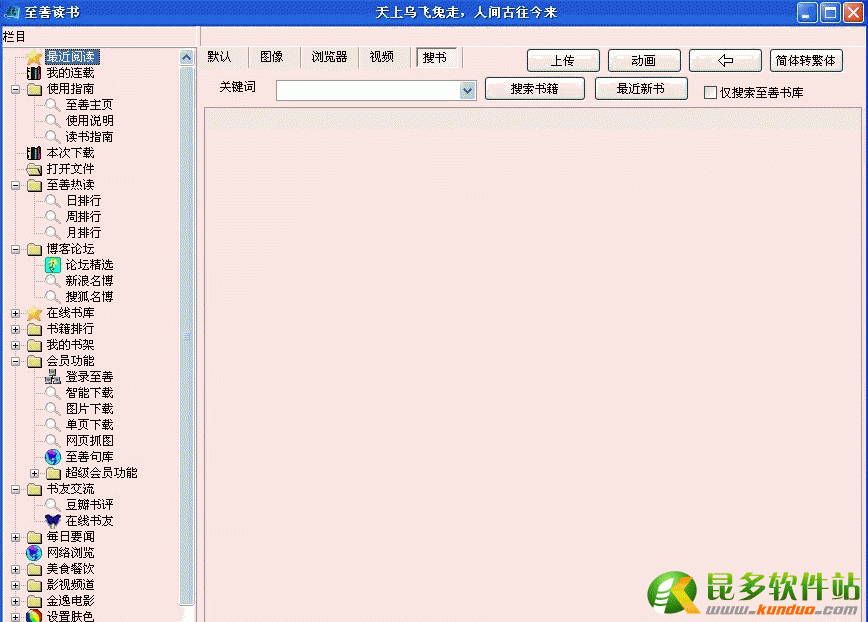
Task: Switch to the 浏览器 tab
Action: (x=329, y=57)
